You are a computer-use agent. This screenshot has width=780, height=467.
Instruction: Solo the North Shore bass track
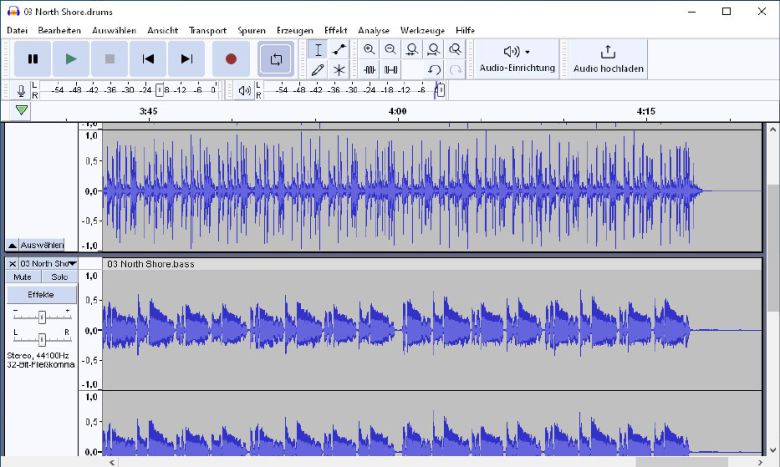59,277
